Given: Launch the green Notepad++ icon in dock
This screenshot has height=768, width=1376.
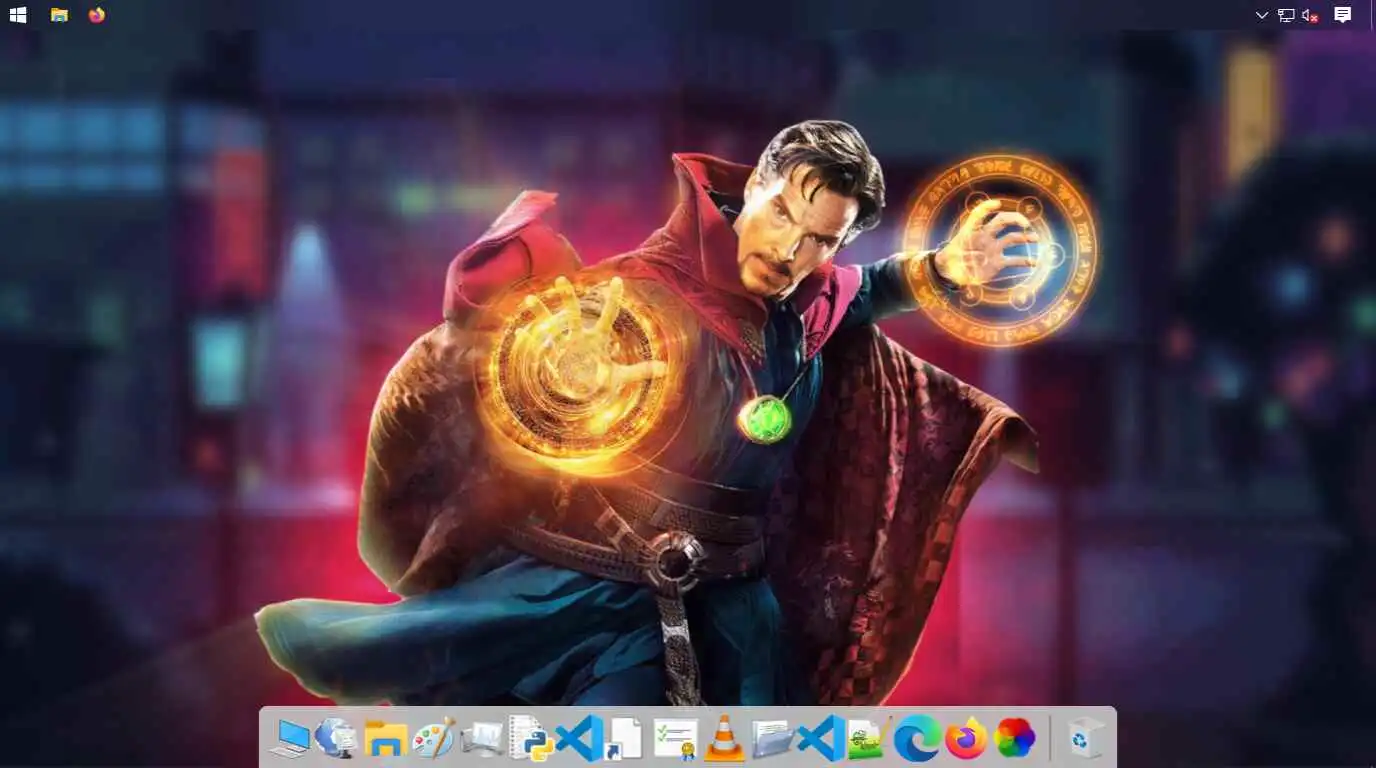Looking at the screenshot, I should (x=868, y=739).
